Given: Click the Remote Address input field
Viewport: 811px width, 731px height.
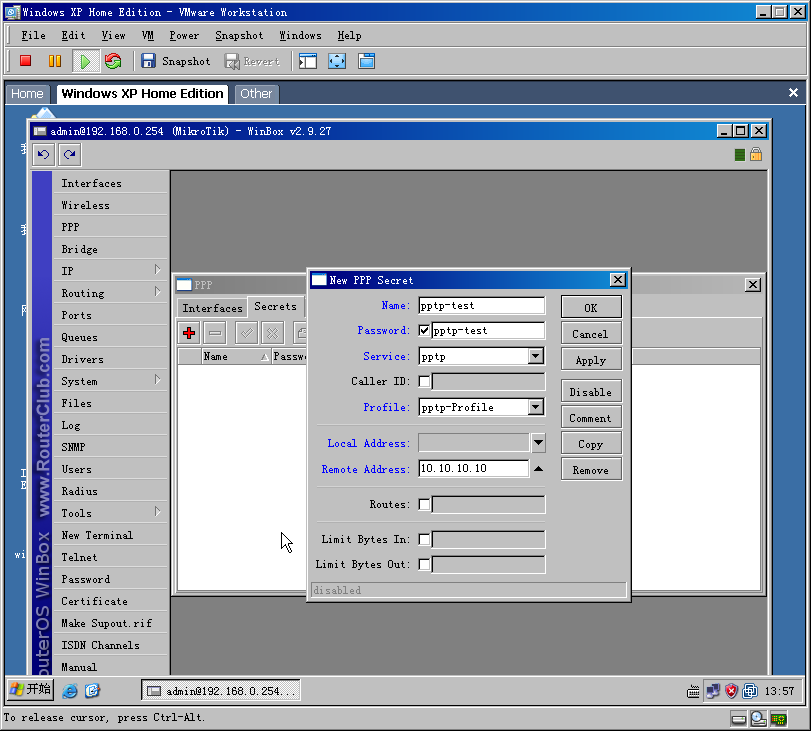Looking at the screenshot, I should point(474,468).
